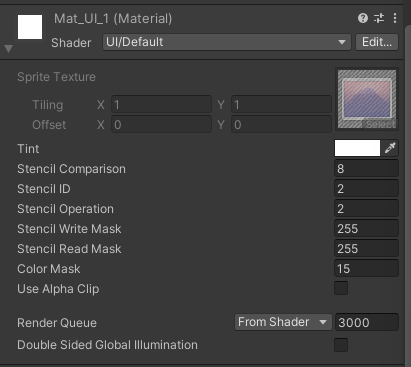The image size is (411, 367).
Task: Open the Tint color swatch
Action: pyautogui.click(x=357, y=148)
